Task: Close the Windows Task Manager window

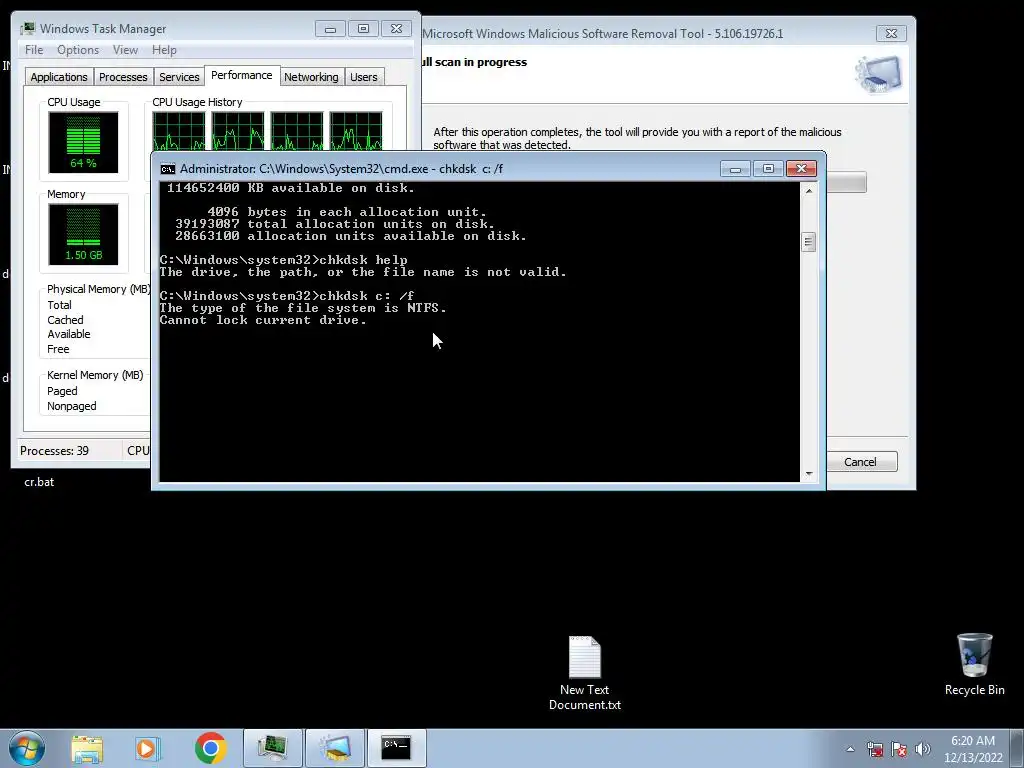Action: point(396,29)
